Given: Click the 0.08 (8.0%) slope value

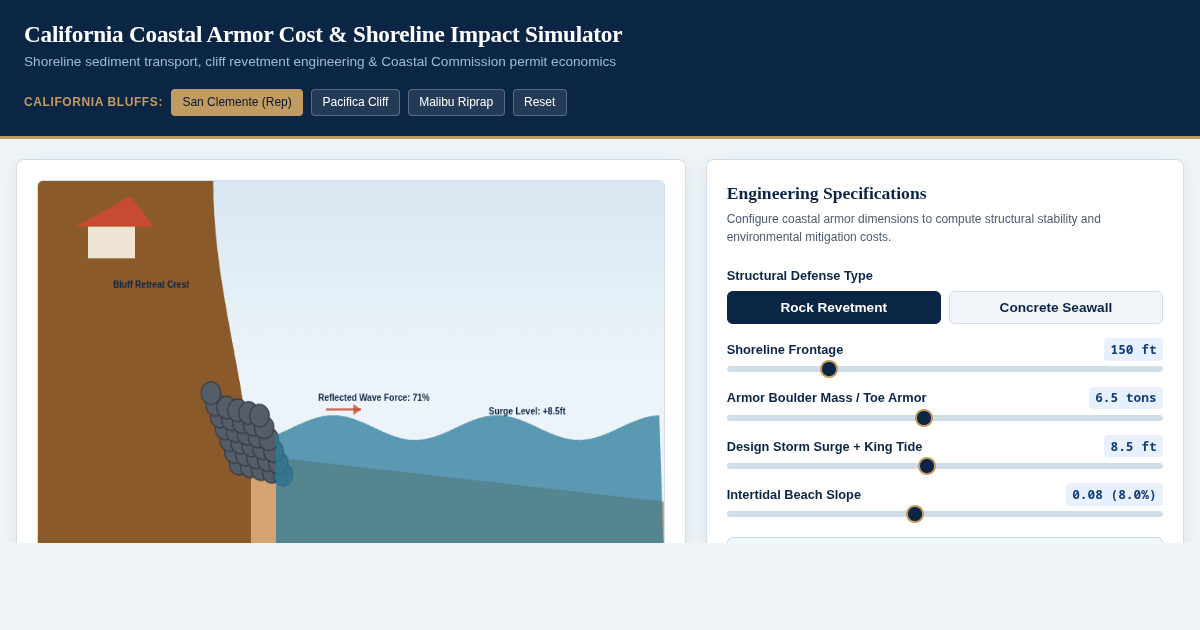Looking at the screenshot, I should (1114, 494).
